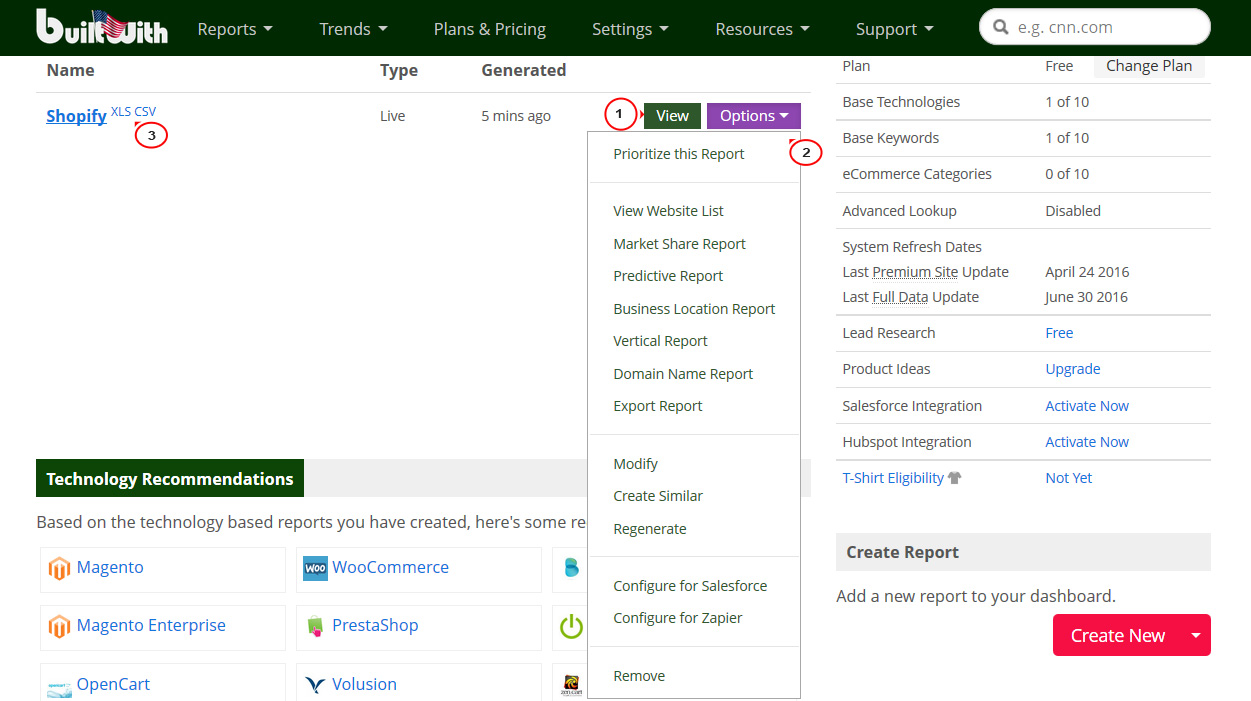
Task: Click Modify in the Options menu
Action: 635,464
